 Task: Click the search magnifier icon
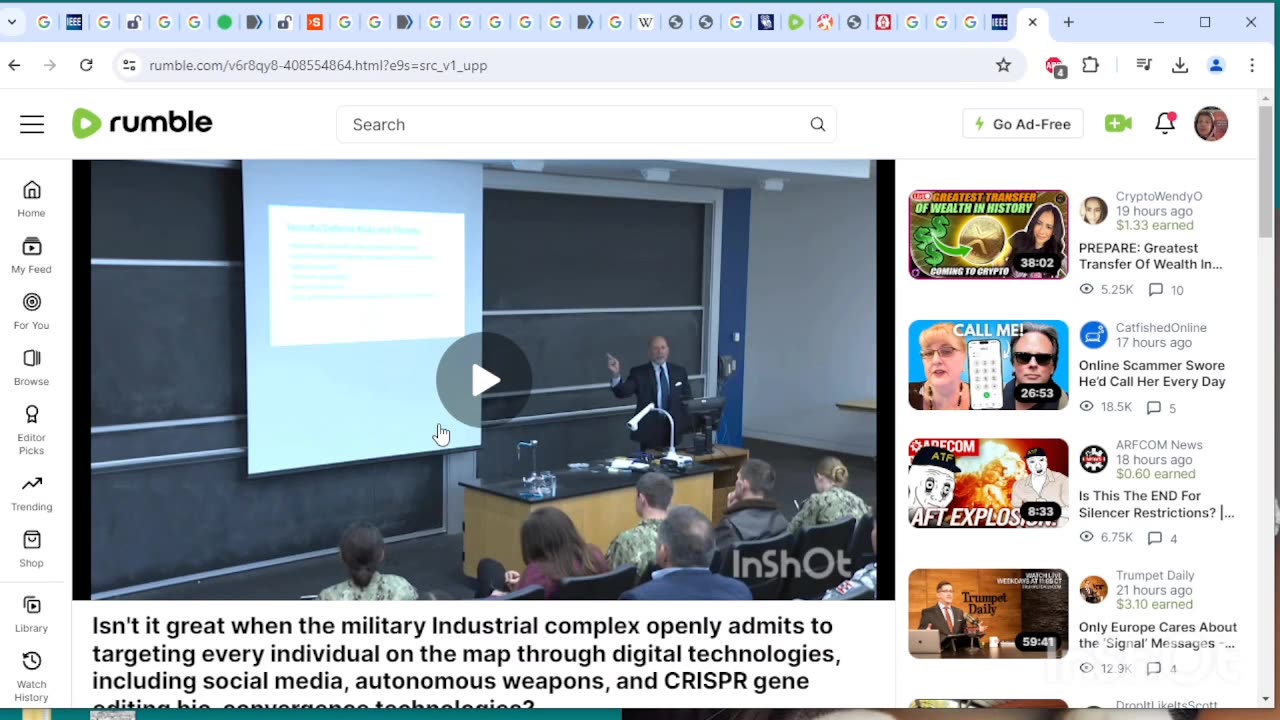pos(818,124)
